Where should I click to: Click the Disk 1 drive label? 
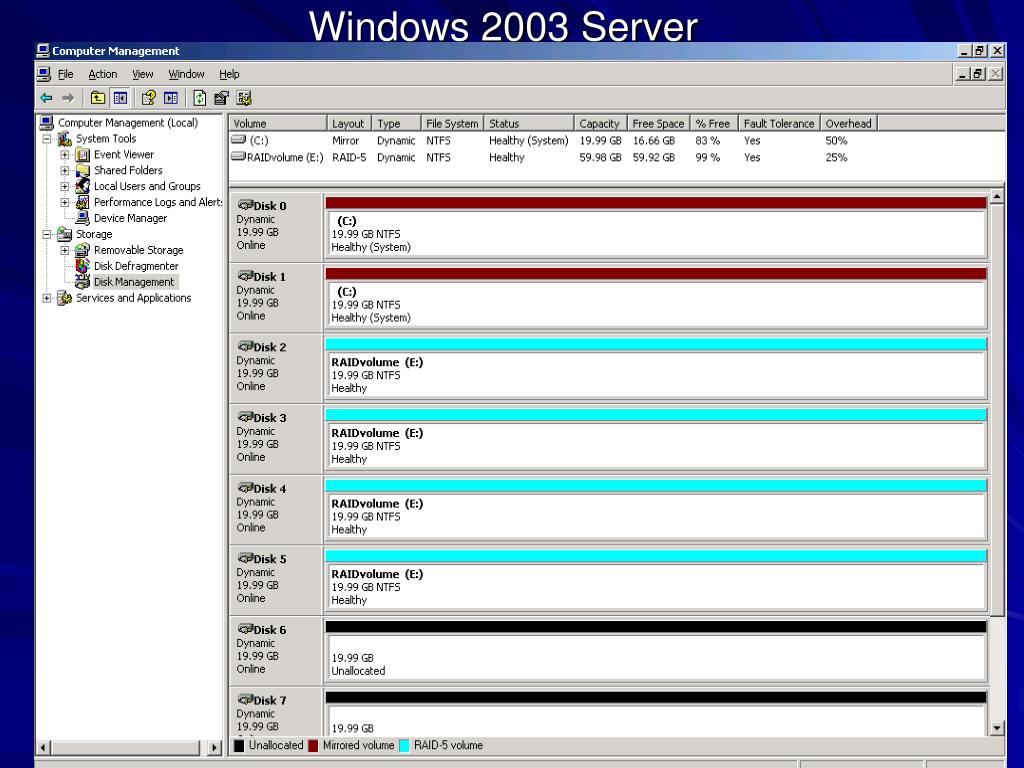(x=269, y=276)
